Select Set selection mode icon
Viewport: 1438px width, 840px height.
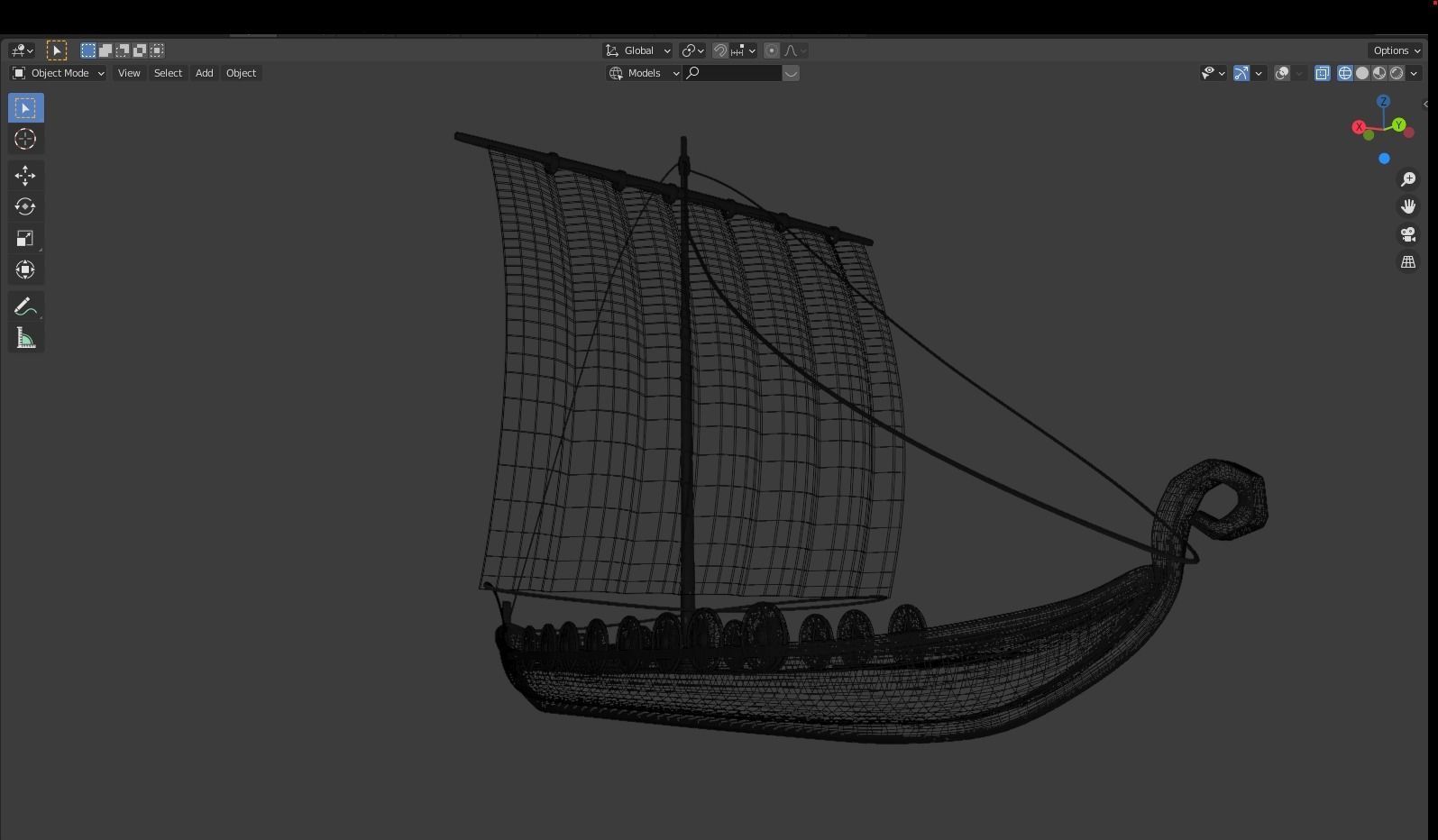(x=88, y=50)
